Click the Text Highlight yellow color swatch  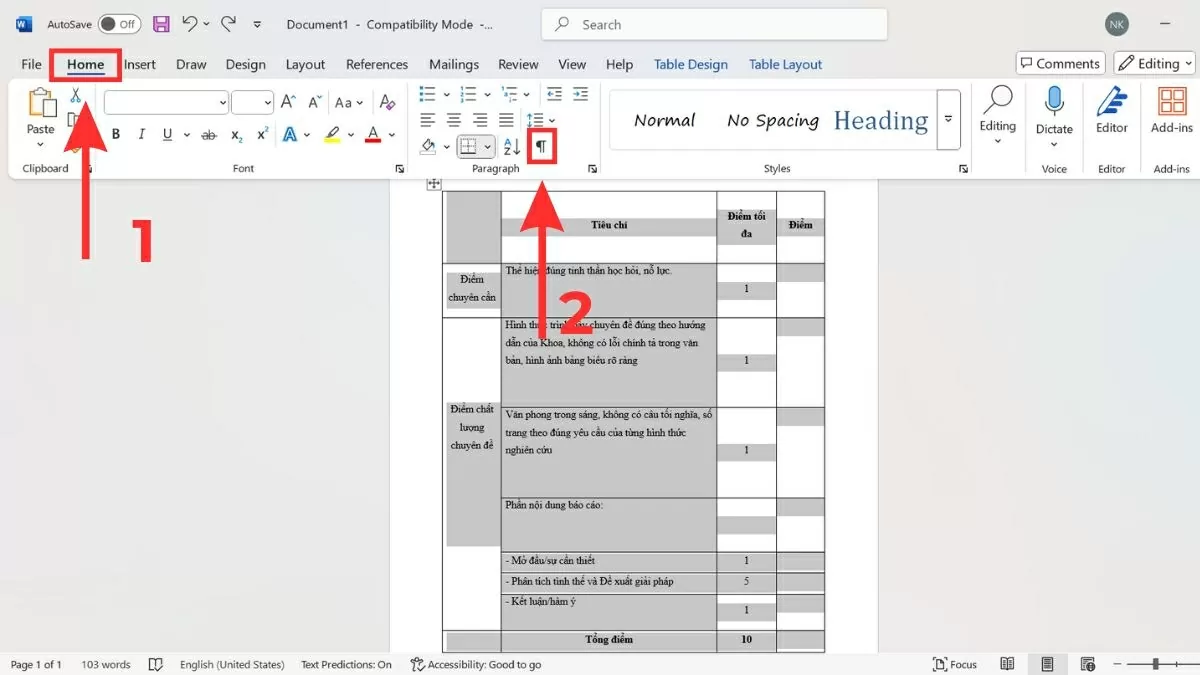tap(332, 138)
